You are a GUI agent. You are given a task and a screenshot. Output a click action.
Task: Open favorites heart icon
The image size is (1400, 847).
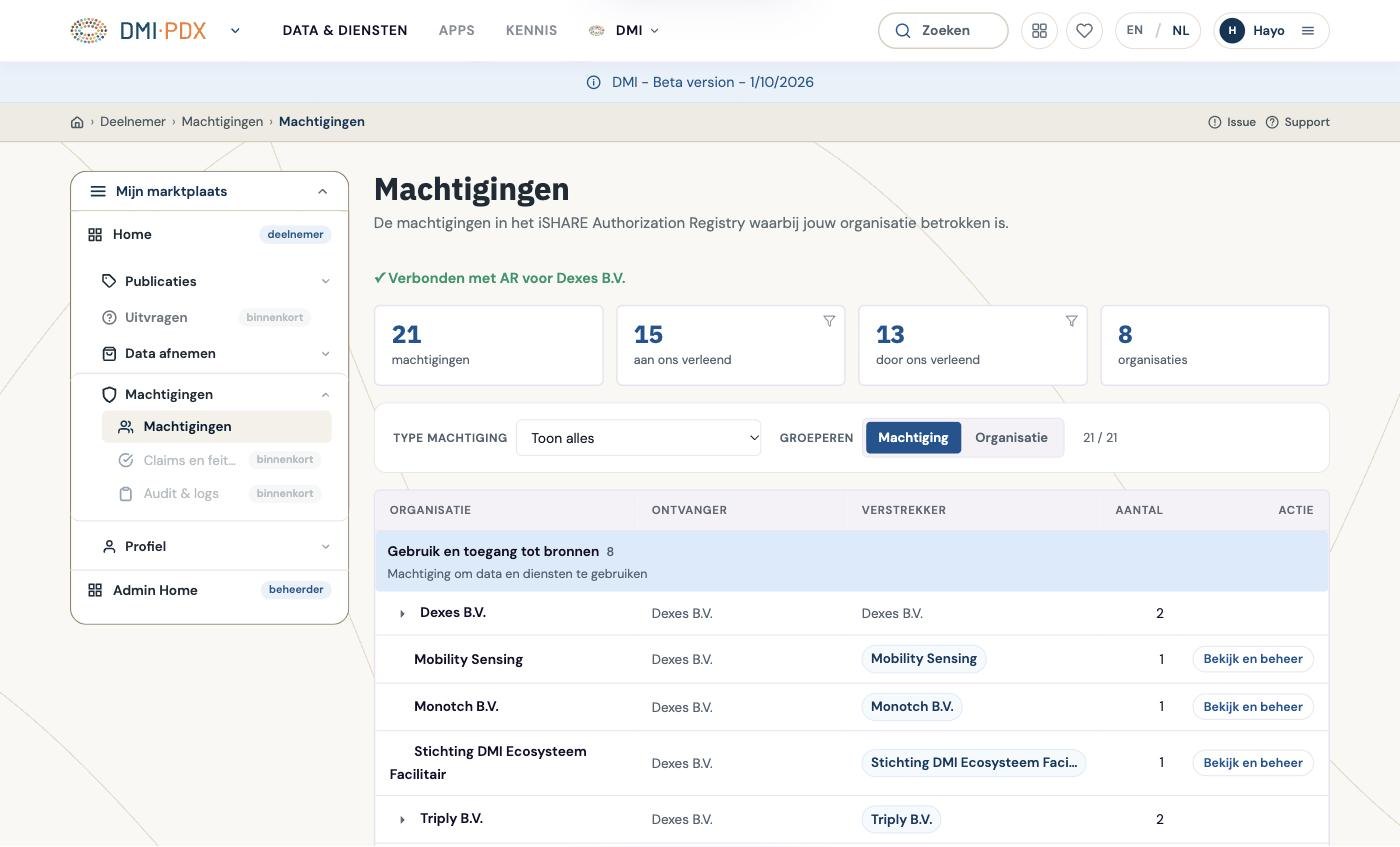click(1084, 30)
